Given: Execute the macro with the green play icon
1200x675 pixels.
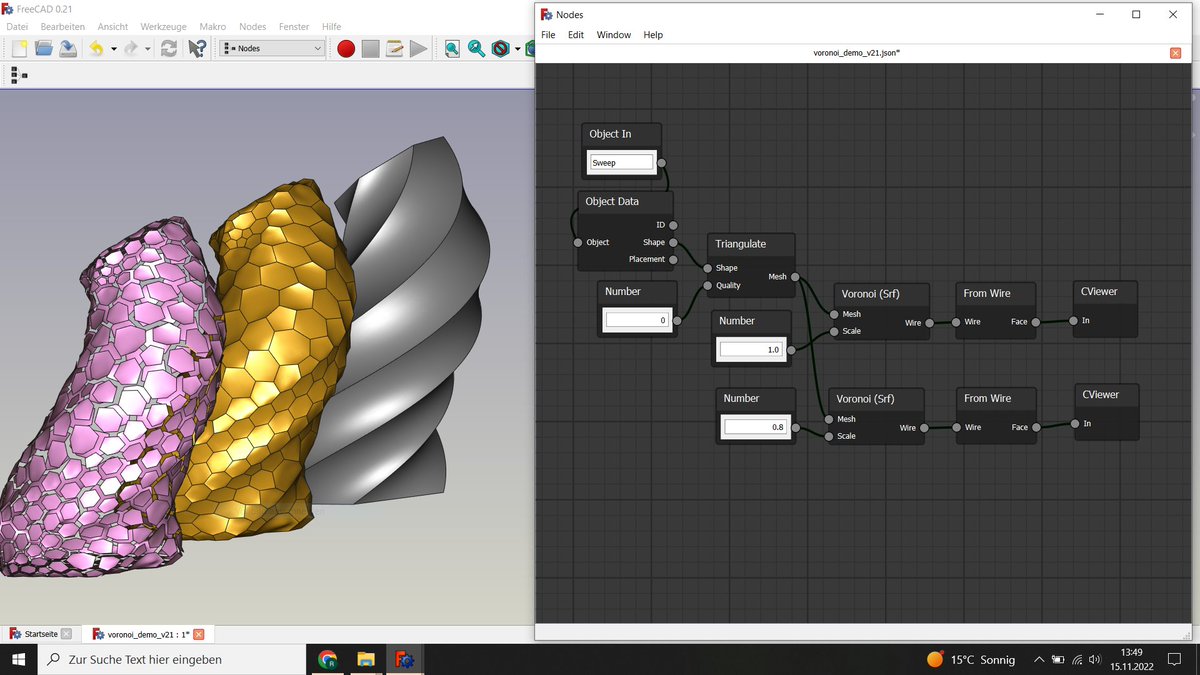Looking at the screenshot, I should coord(419,48).
